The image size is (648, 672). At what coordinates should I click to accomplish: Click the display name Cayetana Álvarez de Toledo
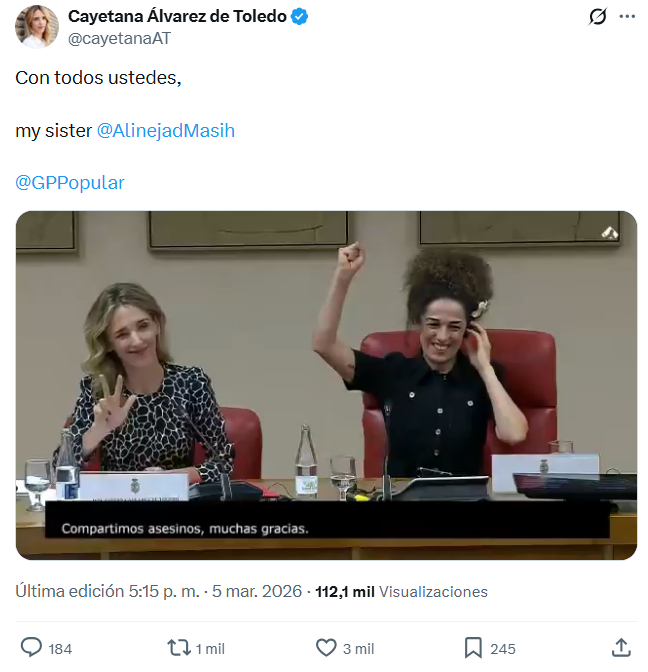click(177, 16)
